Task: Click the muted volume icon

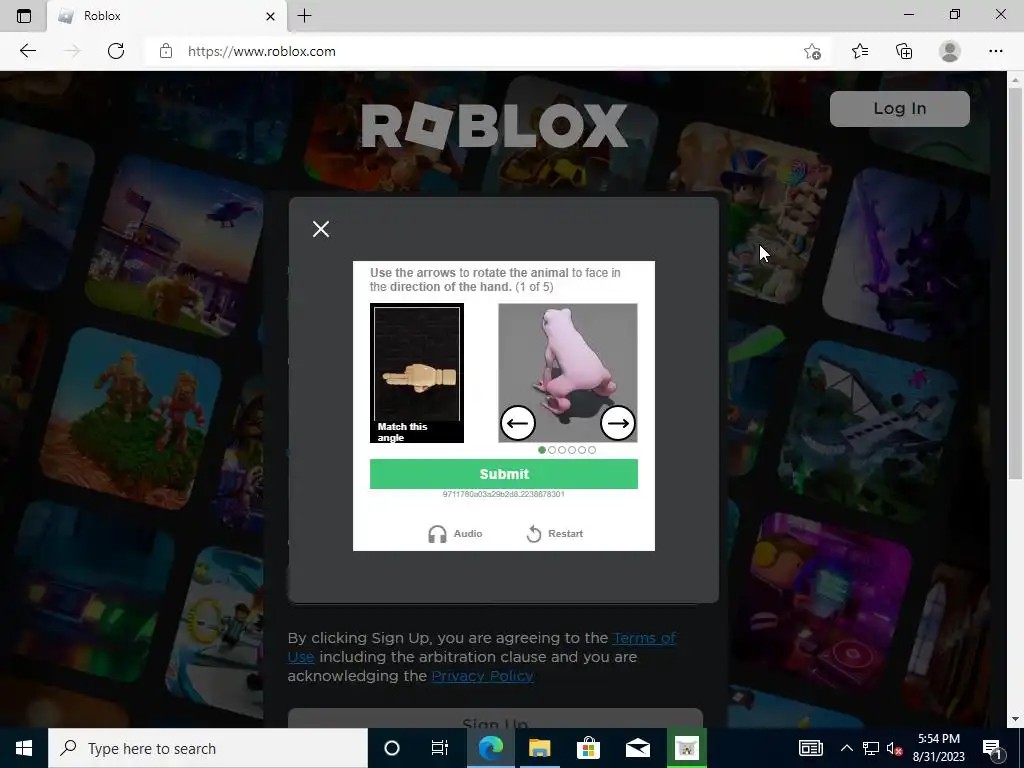Action: (895, 749)
